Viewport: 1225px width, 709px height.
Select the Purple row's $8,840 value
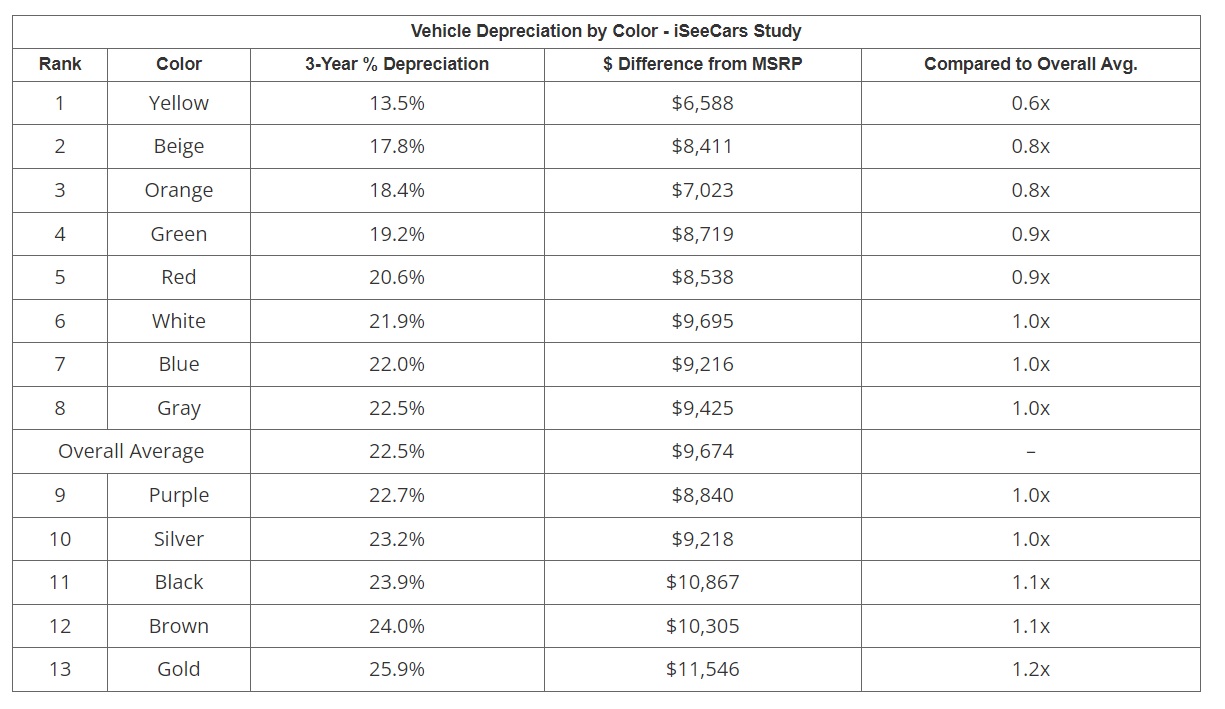pos(702,495)
